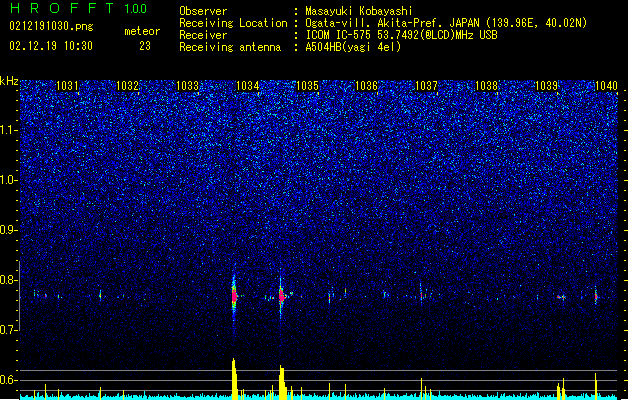Click the kHz axis unit label
The width and height of the screenshot is (629, 400).
tap(9, 81)
